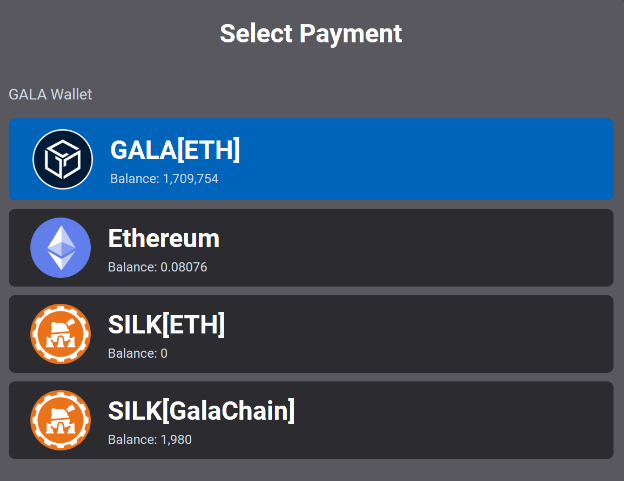Click the GALA[ETH] title text
Image resolution: width=624 pixels, height=481 pixels.
[x=175, y=150]
